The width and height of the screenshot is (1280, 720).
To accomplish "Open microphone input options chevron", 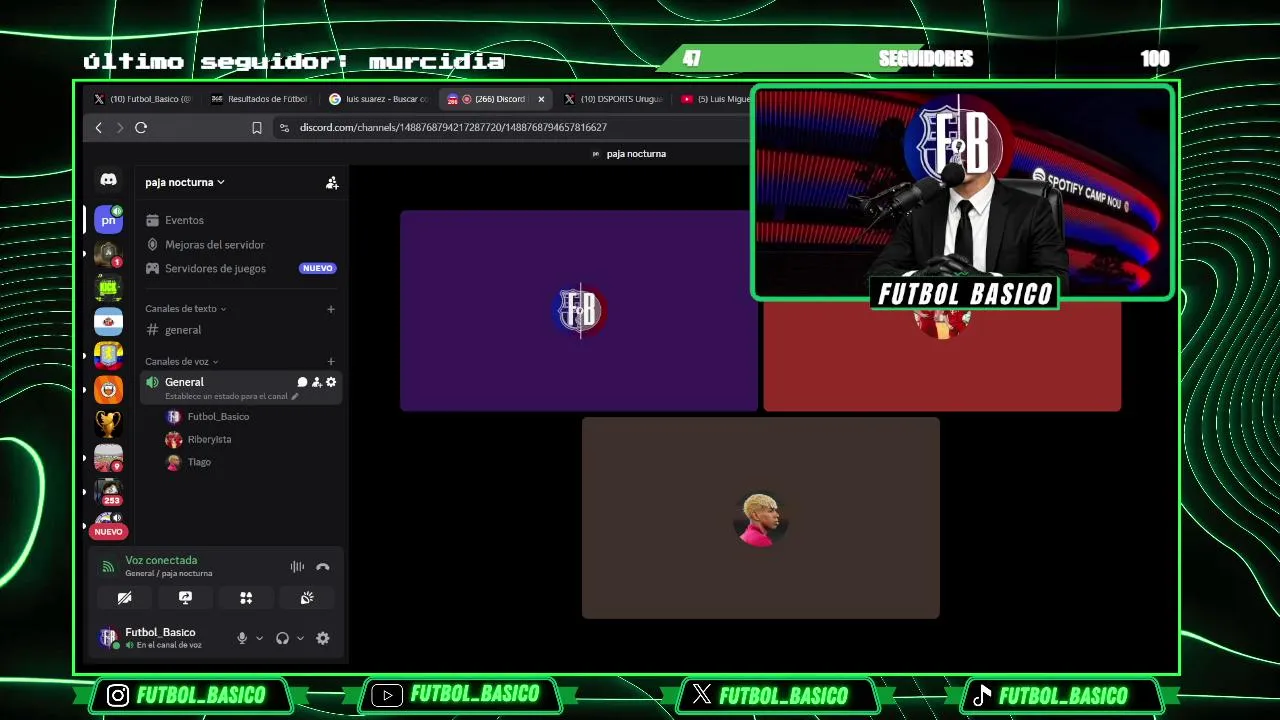I will click(259, 639).
